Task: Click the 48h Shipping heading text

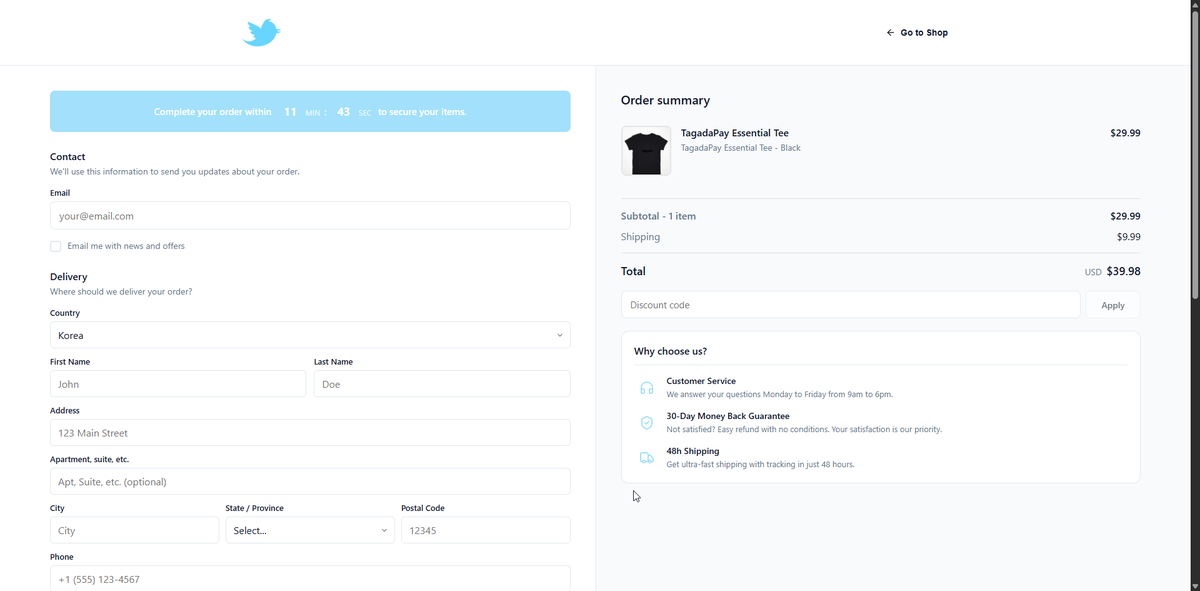Action: [693, 451]
